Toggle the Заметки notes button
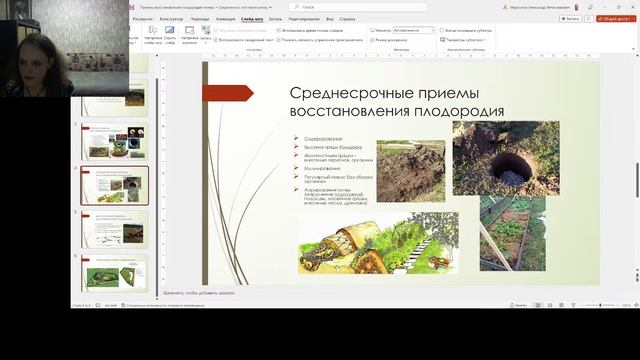This screenshot has height=360, width=640. [x=518, y=305]
